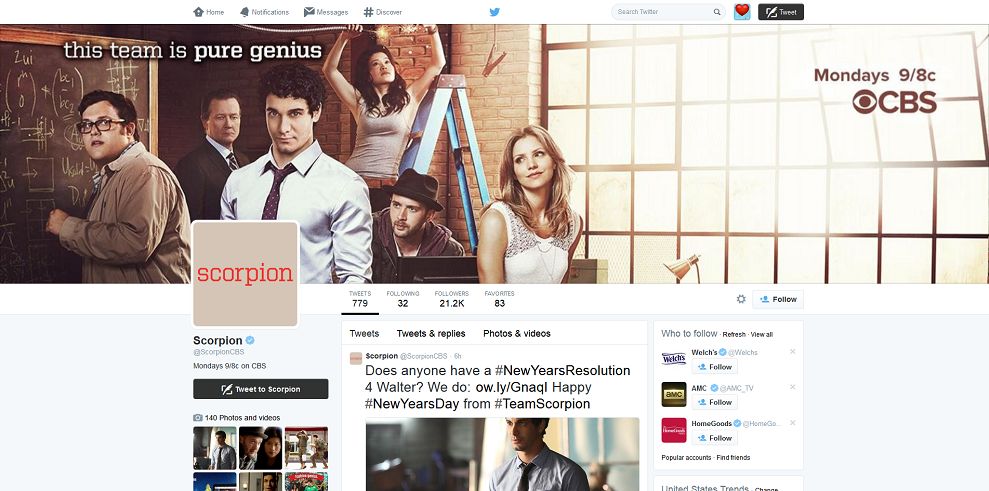View Following count 32
This screenshot has width=989, height=491.
coord(403,299)
